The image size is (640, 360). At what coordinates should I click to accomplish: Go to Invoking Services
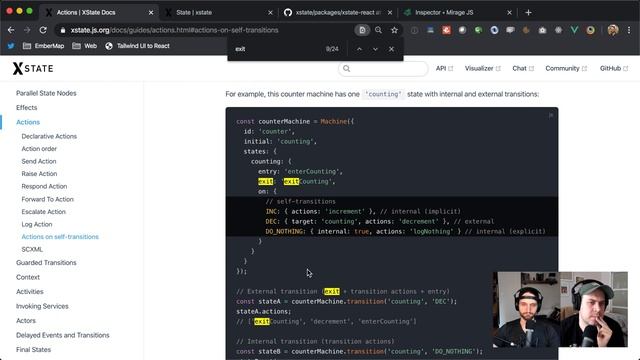pos(42,306)
